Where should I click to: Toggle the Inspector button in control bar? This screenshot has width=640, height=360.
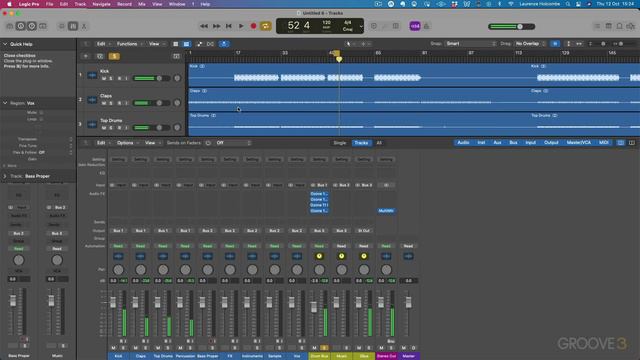[x=20, y=26]
